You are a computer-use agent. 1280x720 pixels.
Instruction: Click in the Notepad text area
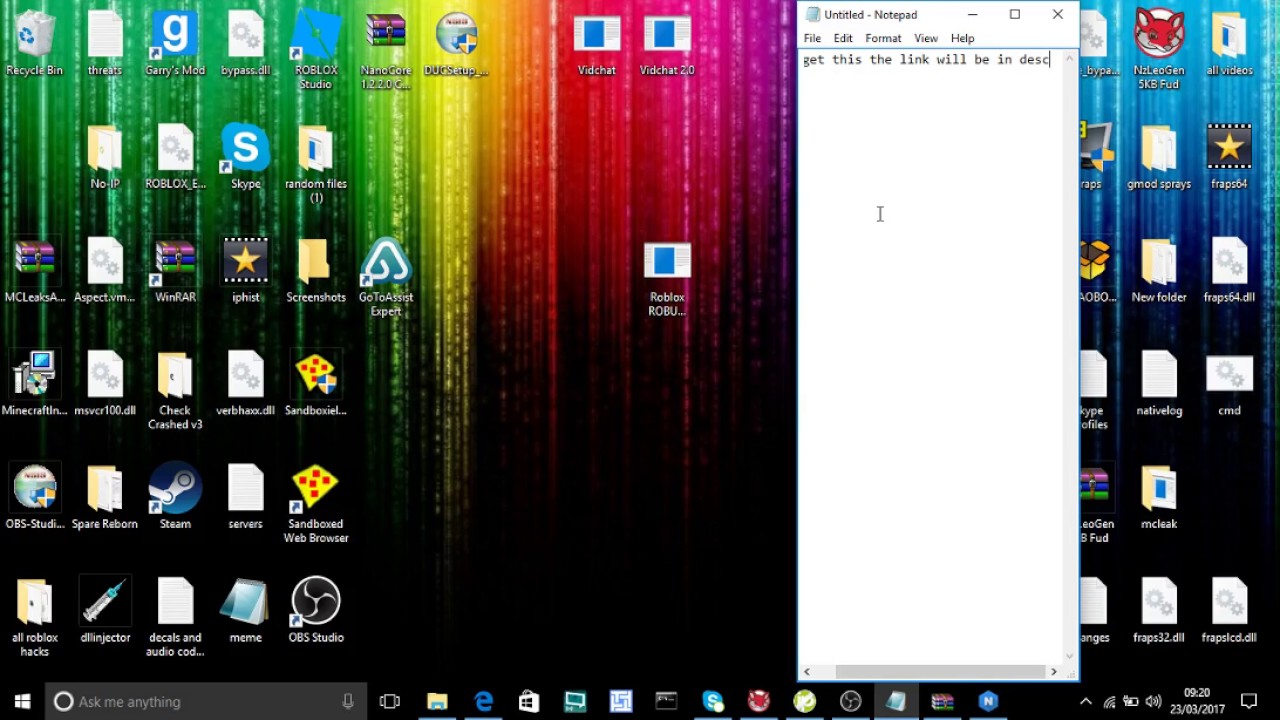click(930, 358)
